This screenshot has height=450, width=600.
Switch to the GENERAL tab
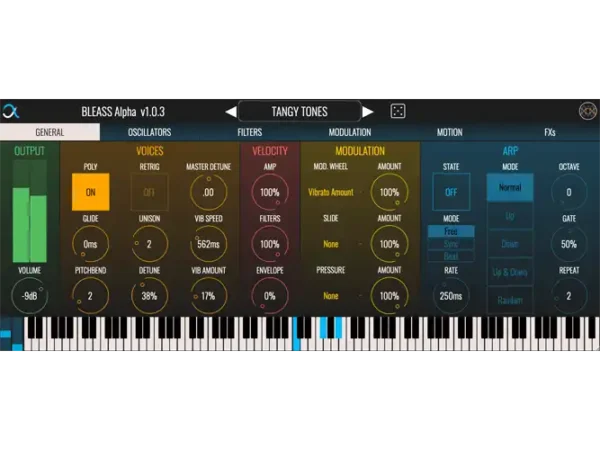tap(50, 132)
